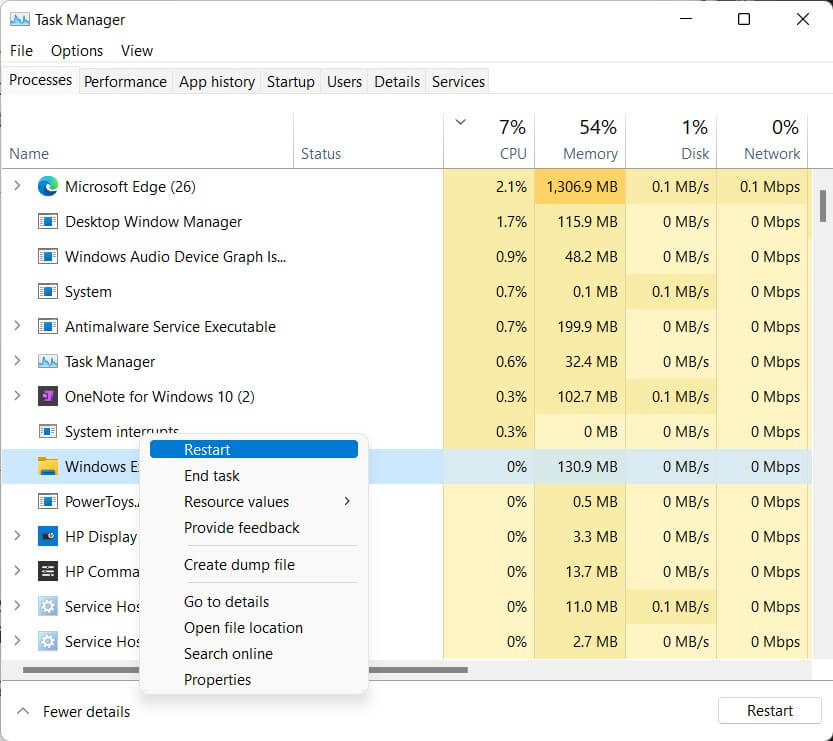
Task: Click the HP Command process icon
Action: 48,571
